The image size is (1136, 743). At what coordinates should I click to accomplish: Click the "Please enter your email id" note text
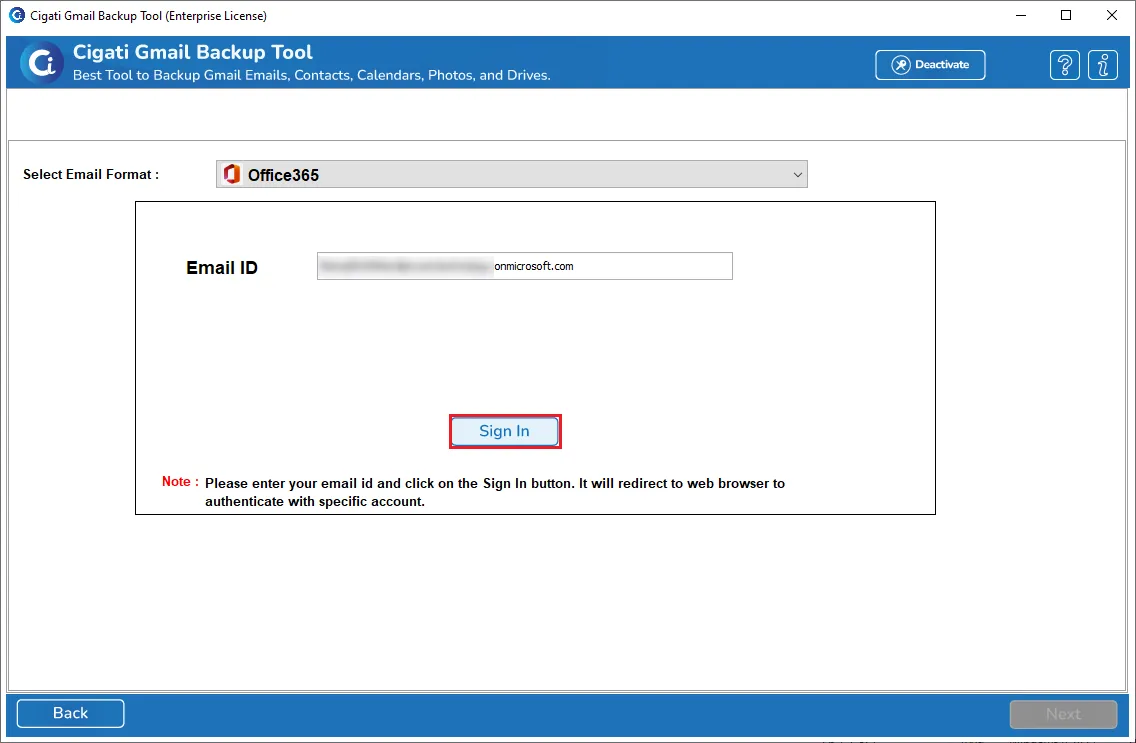click(x=495, y=492)
